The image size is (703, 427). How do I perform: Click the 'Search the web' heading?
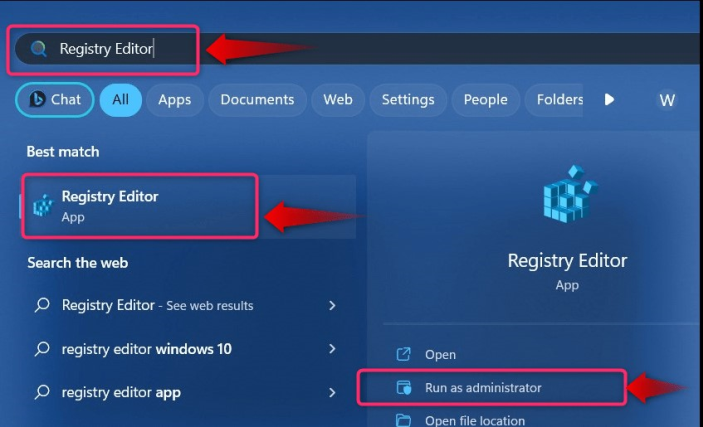click(78, 263)
